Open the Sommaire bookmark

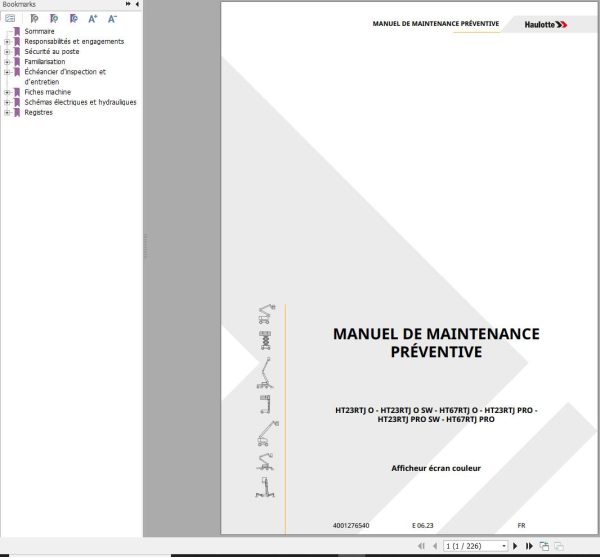point(39,31)
